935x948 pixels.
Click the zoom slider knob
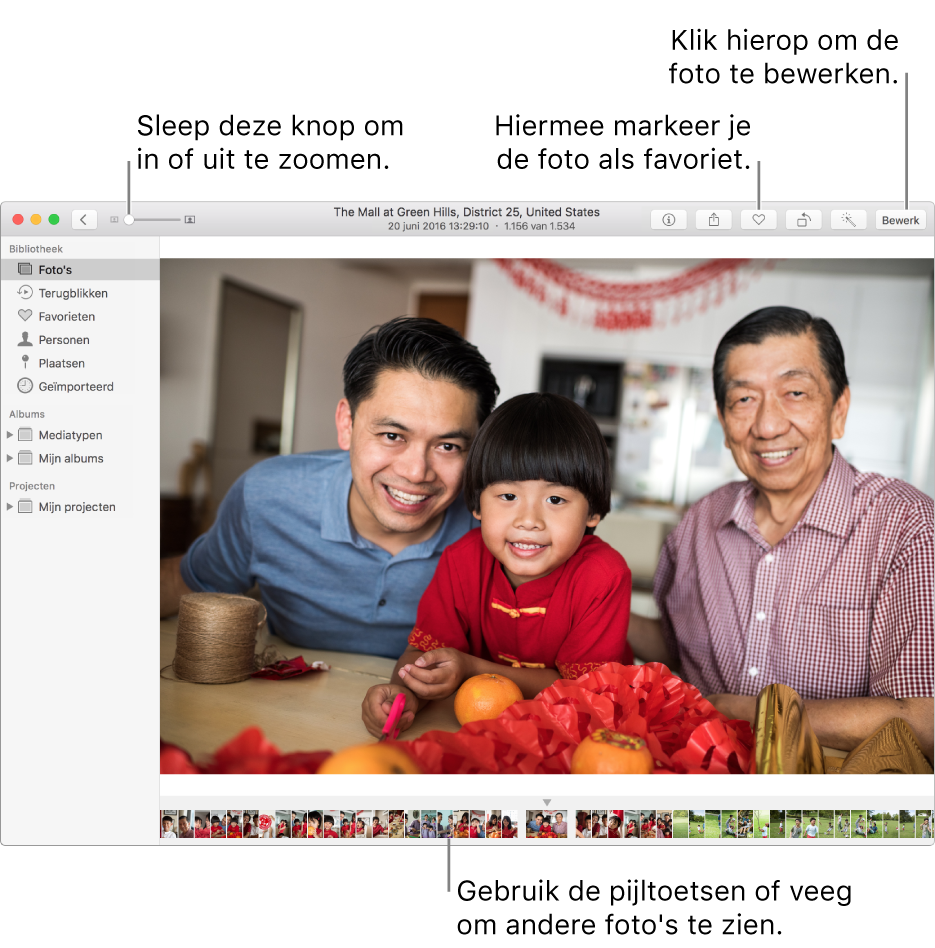tap(129, 220)
